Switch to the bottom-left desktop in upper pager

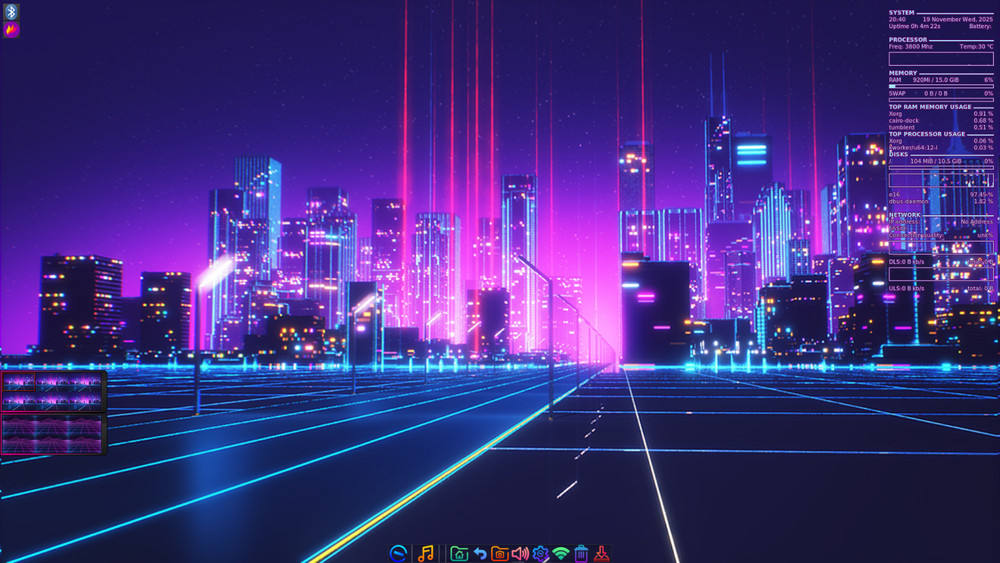tap(18, 400)
